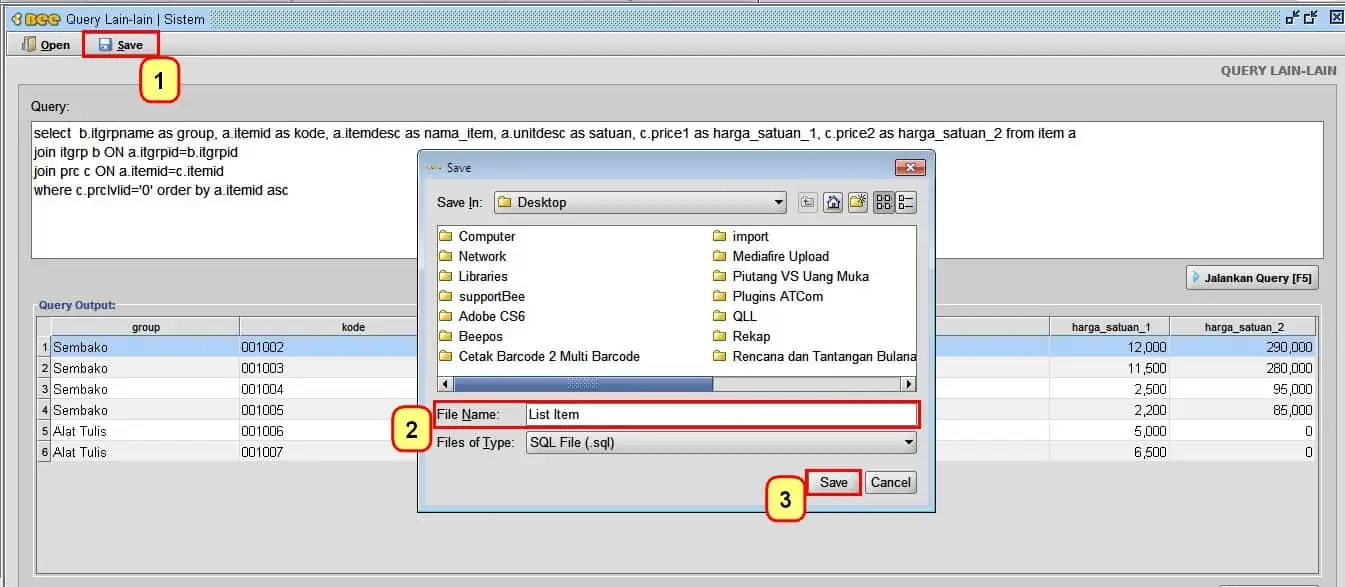Click inside the Query text area
The width and height of the screenshot is (1345, 587).
point(677,190)
